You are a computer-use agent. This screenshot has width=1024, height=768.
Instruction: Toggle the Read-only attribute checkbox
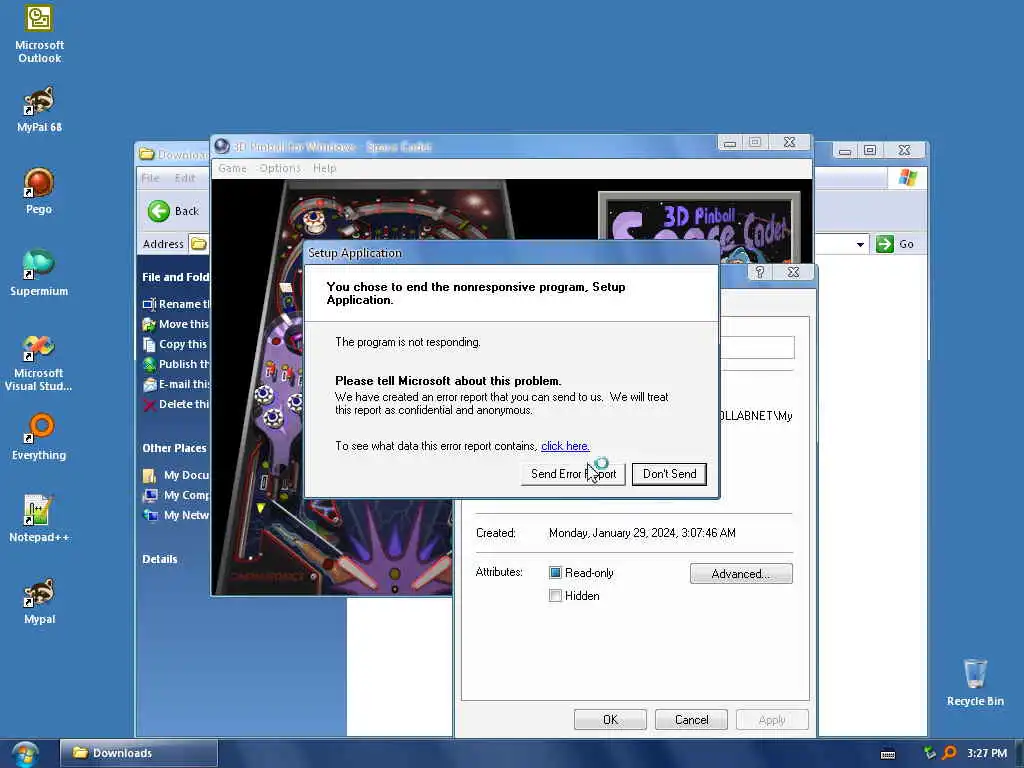(x=555, y=573)
